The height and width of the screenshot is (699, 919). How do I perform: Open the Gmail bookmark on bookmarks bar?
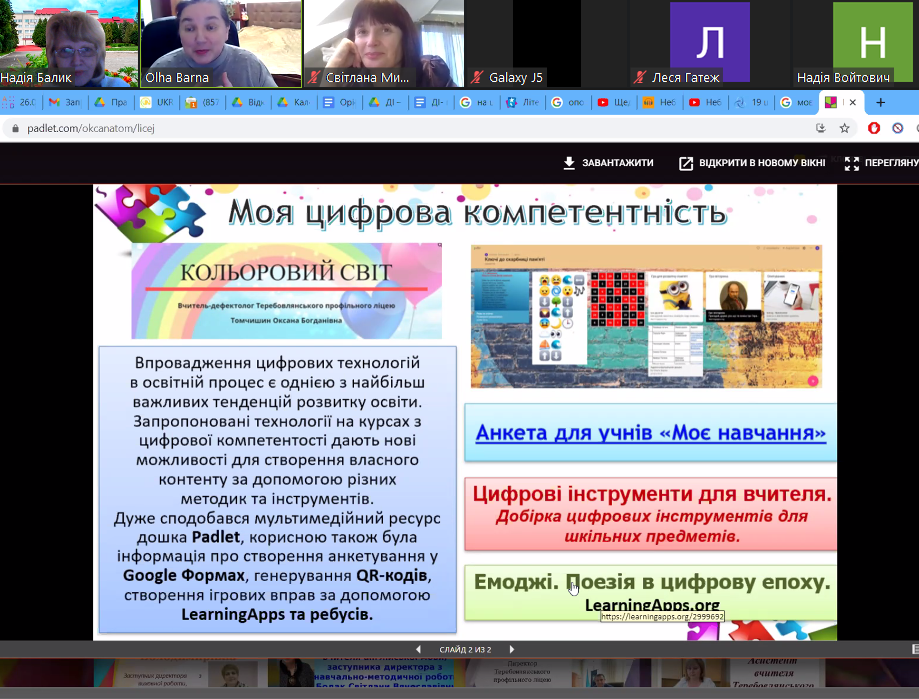[x=62, y=102]
